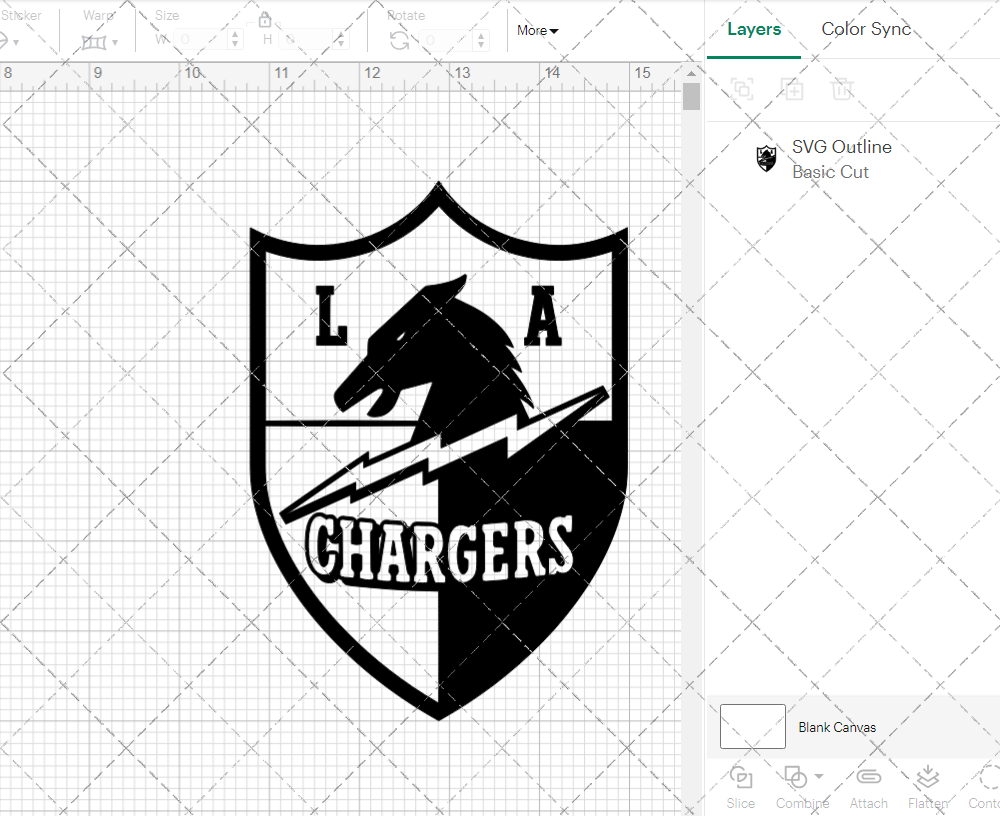
Task: Click the height stepper arrows
Action: point(341,40)
